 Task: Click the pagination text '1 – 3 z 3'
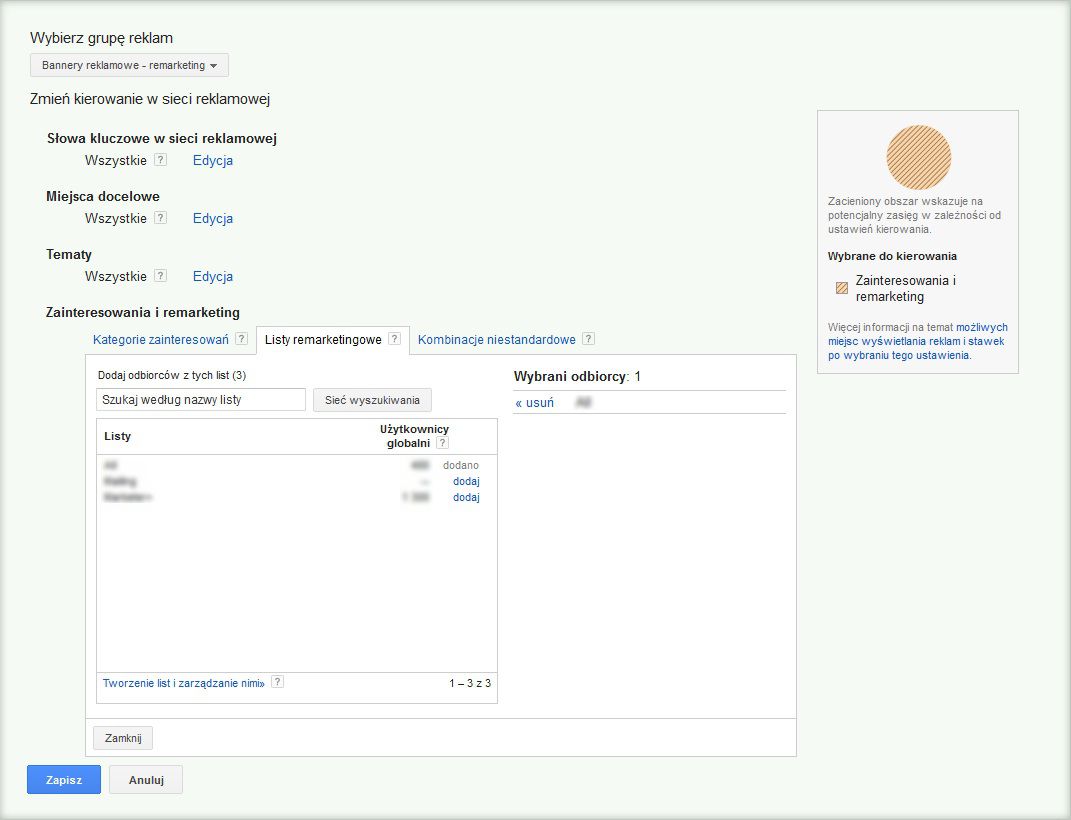coord(470,683)
